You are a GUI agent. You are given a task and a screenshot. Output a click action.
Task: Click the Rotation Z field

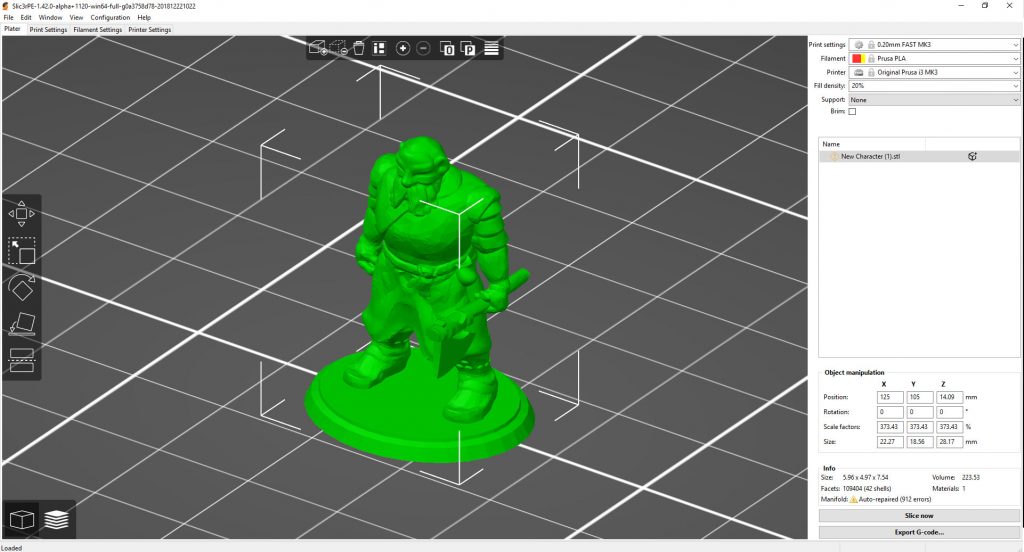point(950,412)
